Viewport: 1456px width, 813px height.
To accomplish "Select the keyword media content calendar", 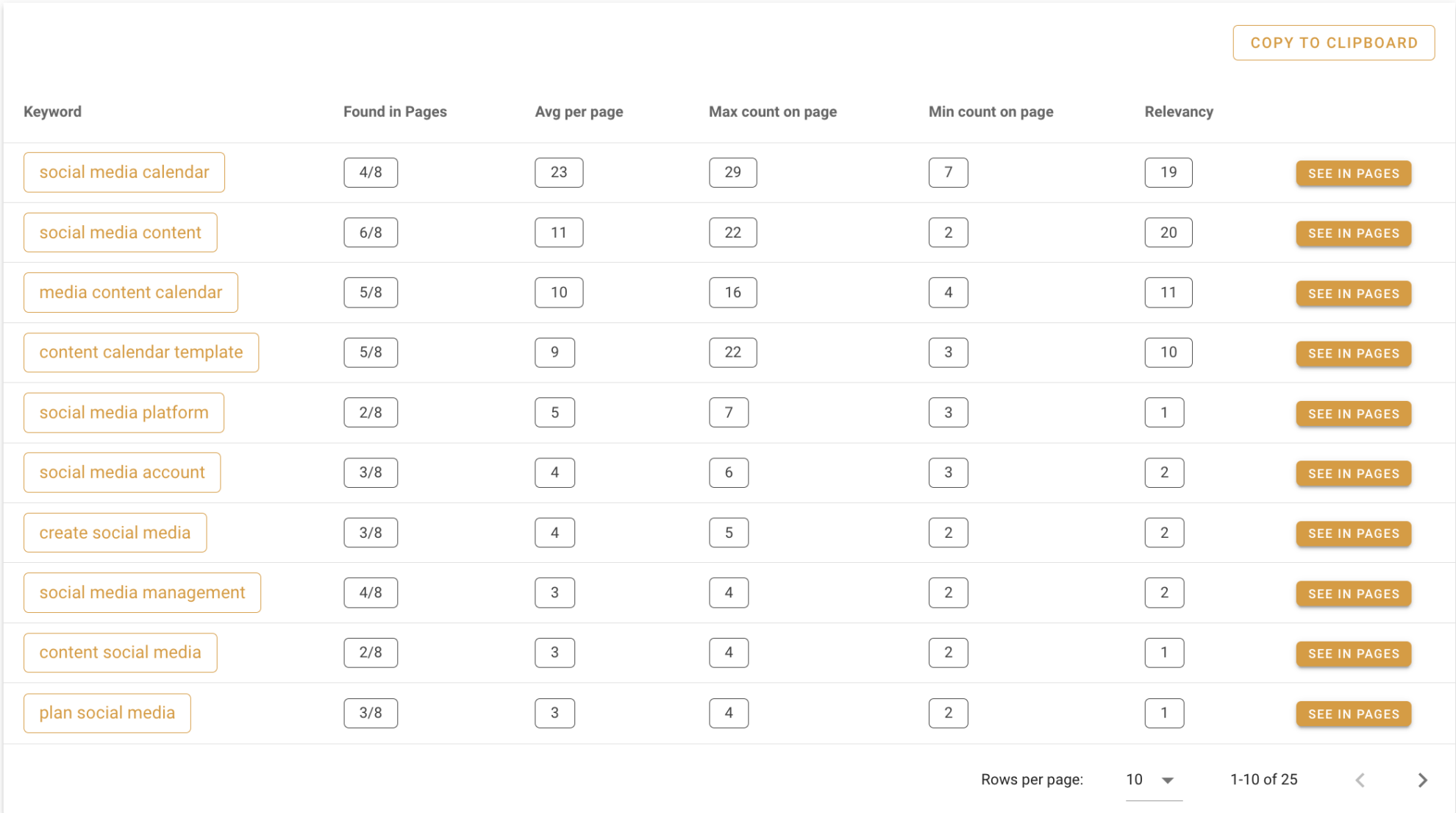I will pos(130,292).
